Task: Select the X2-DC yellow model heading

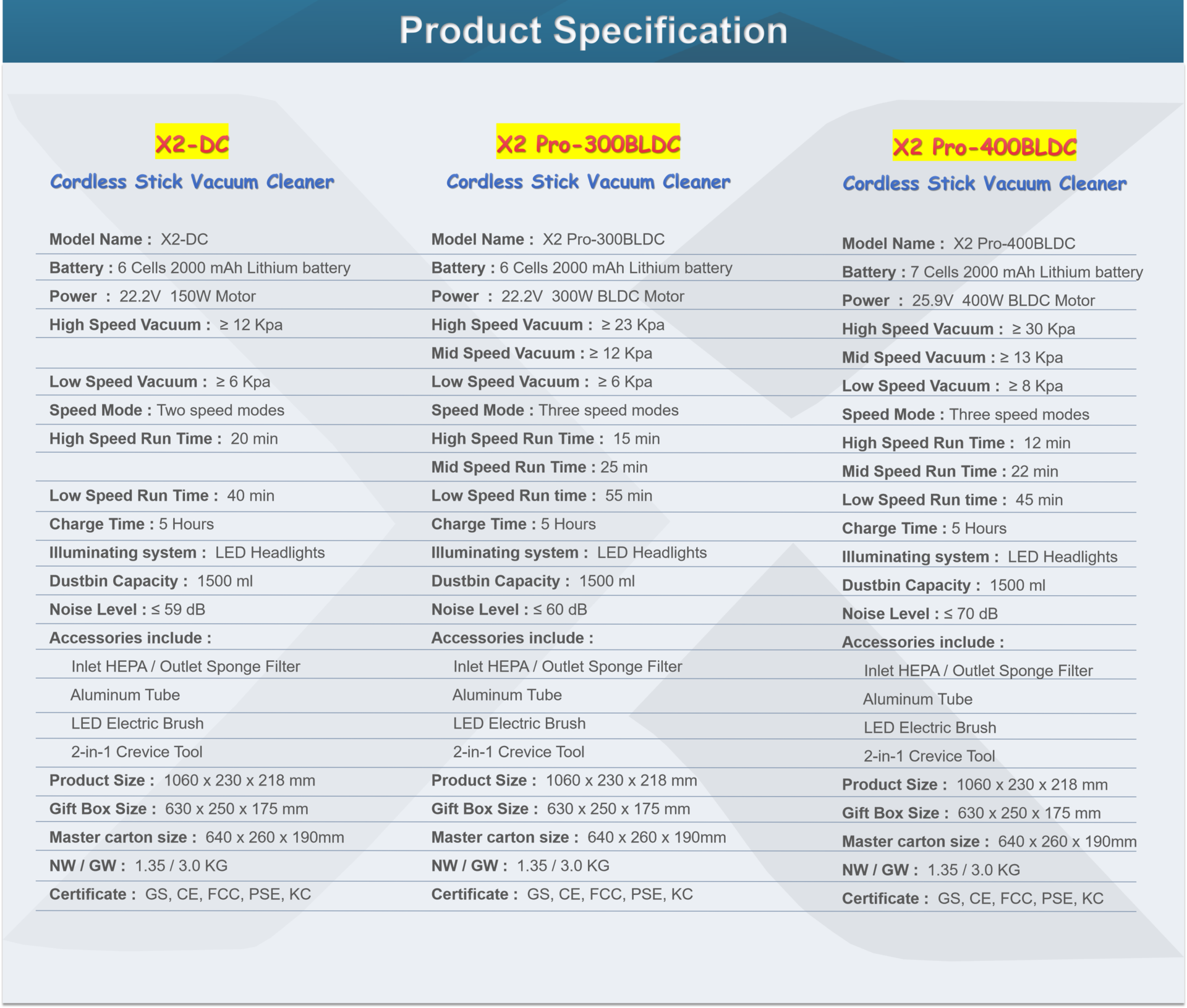Action: coord(192,142)
